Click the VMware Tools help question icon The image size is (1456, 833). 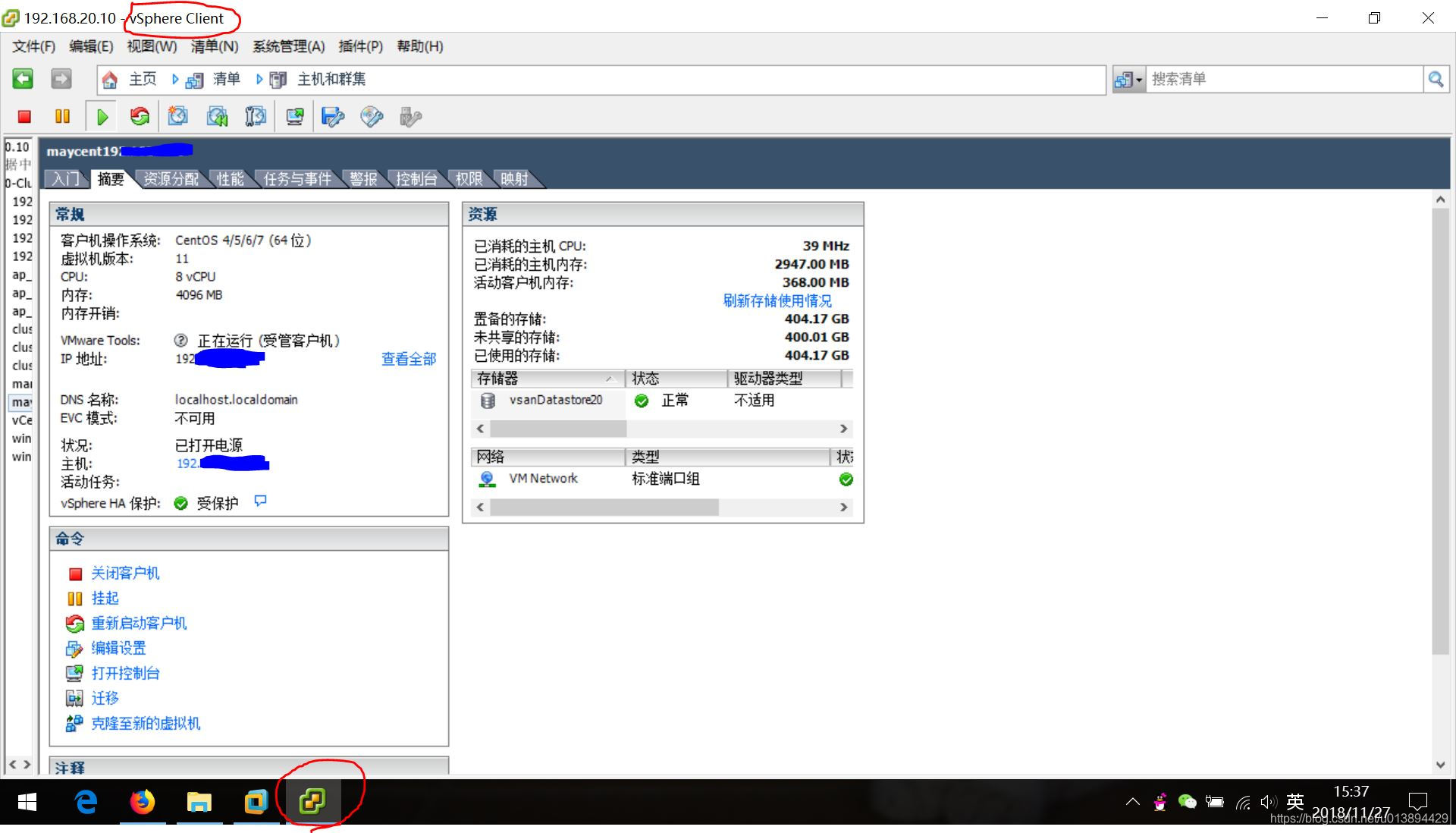click(x=180, y=340)
